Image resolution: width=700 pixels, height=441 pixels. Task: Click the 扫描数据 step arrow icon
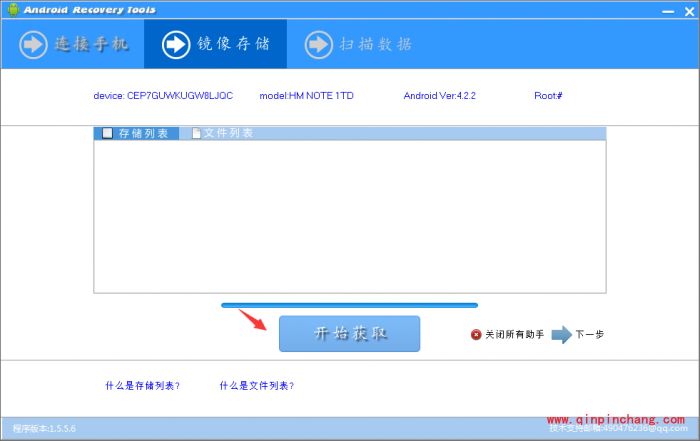pyautogui.click(x=318, y=44)
